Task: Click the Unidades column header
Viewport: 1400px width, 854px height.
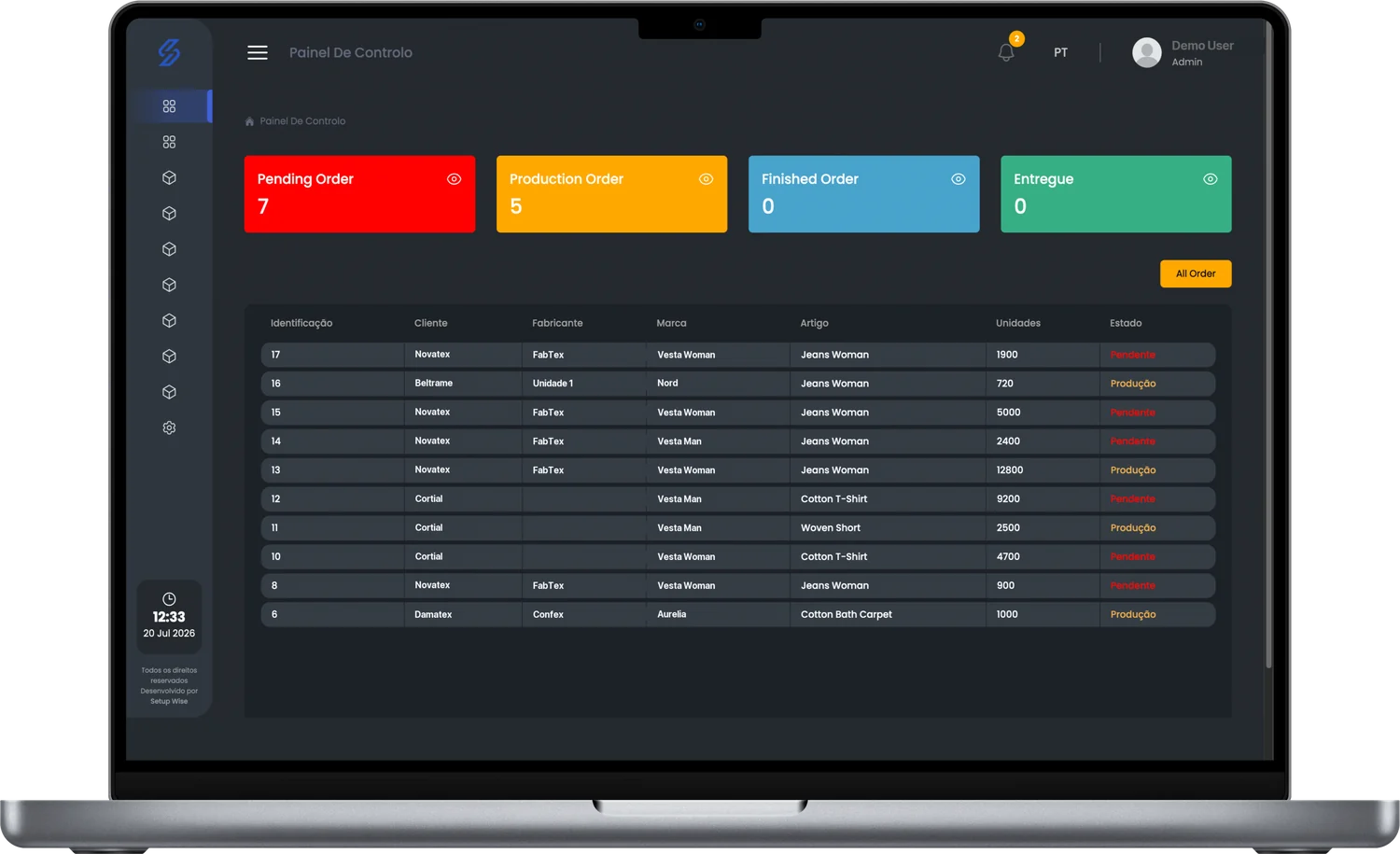Action: coord(1018,323)
